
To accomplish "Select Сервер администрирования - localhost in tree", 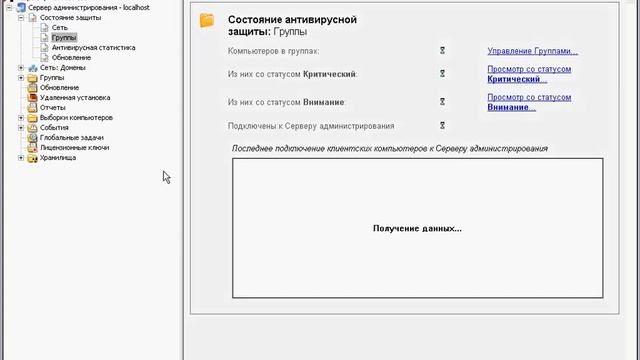I will point(89,8).
